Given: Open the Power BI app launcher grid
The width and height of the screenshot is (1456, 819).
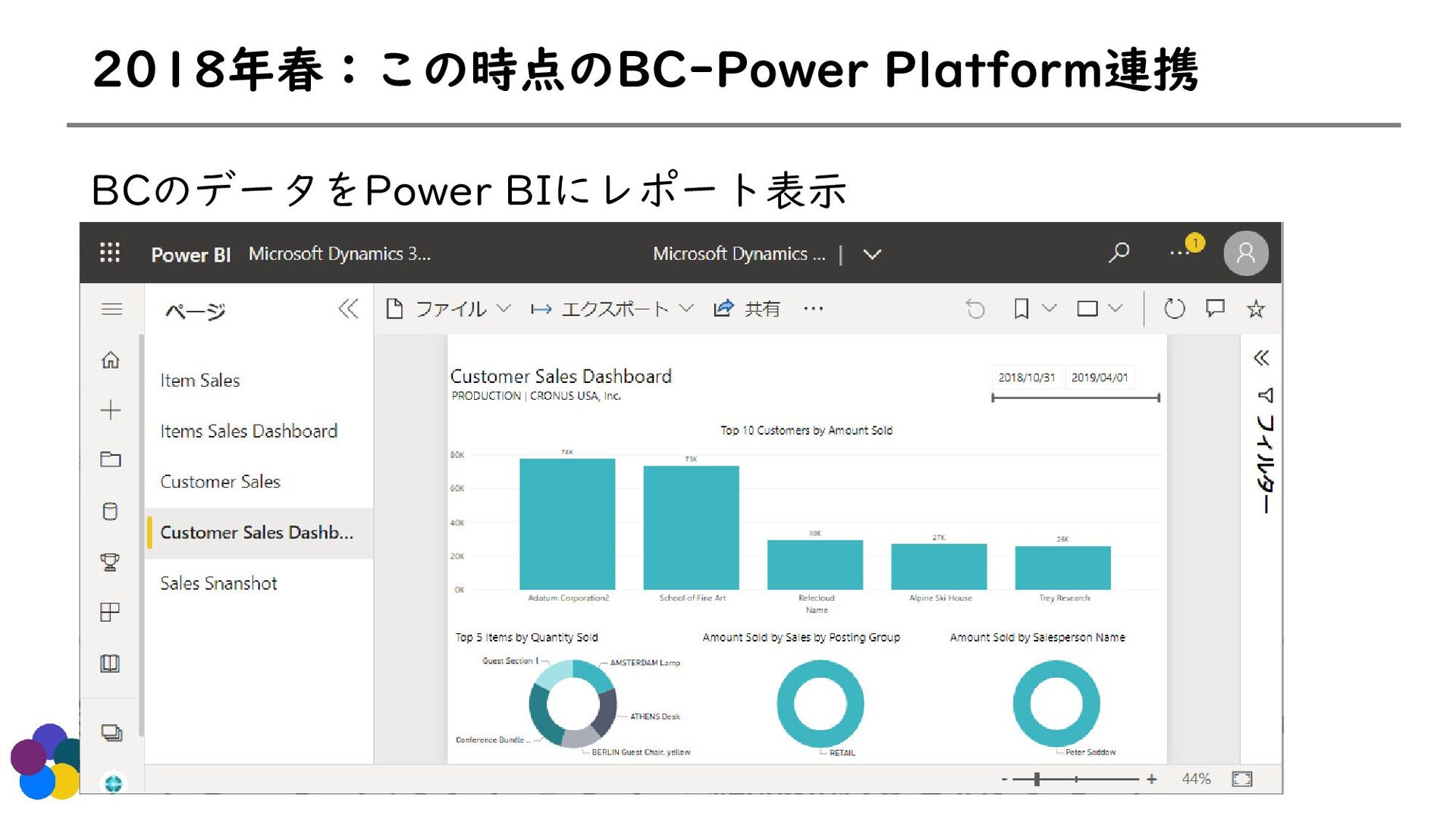Looking at the screenshot, I should (110, 253).
